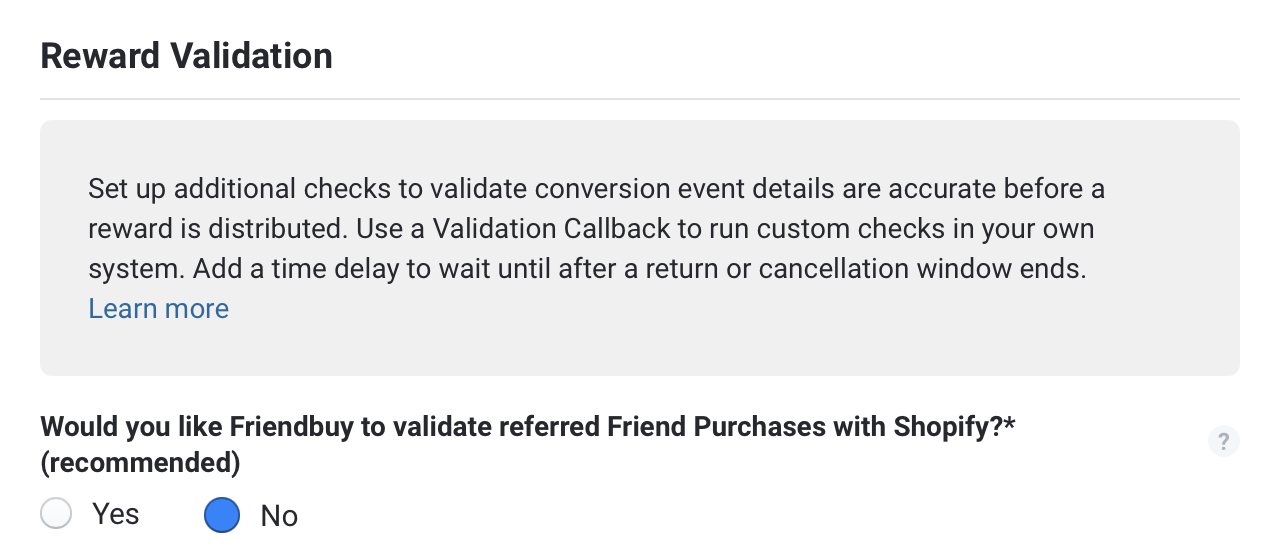Open the Learn more link
Screen dimensions: 1286x558
[x=159, y=308]
